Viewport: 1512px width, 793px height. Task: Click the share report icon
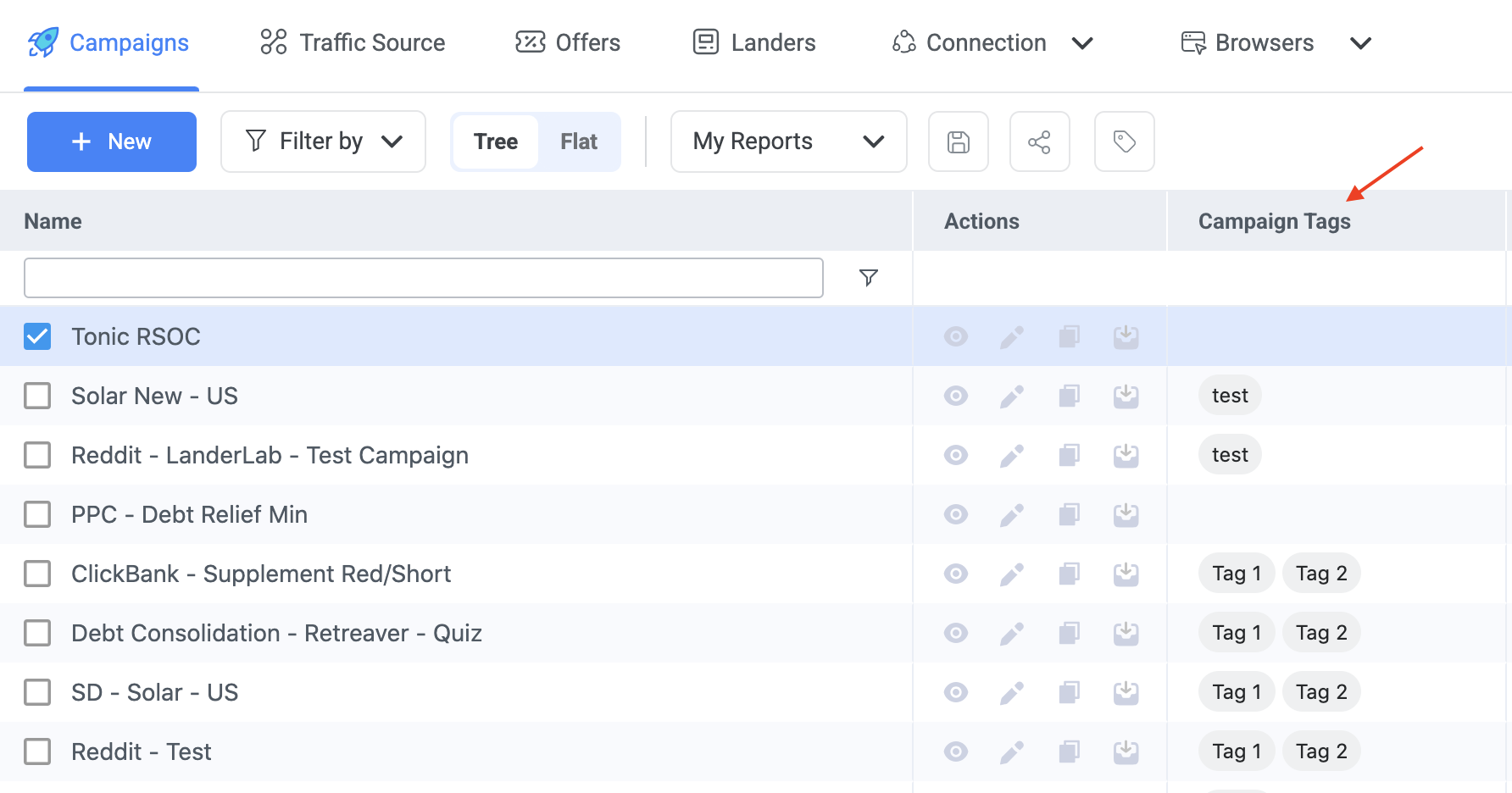1039,141
